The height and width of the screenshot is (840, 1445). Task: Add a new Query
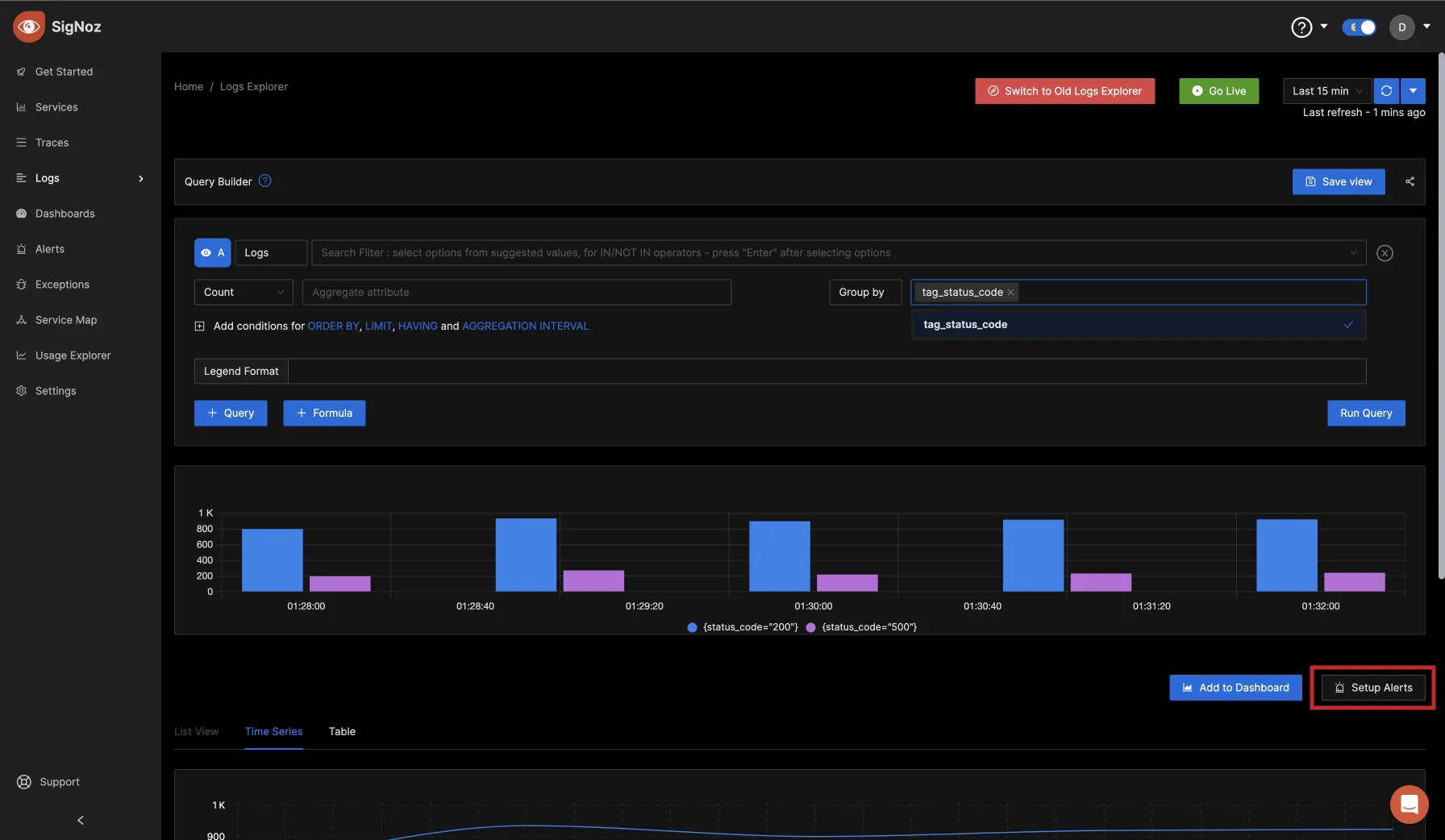231,413
